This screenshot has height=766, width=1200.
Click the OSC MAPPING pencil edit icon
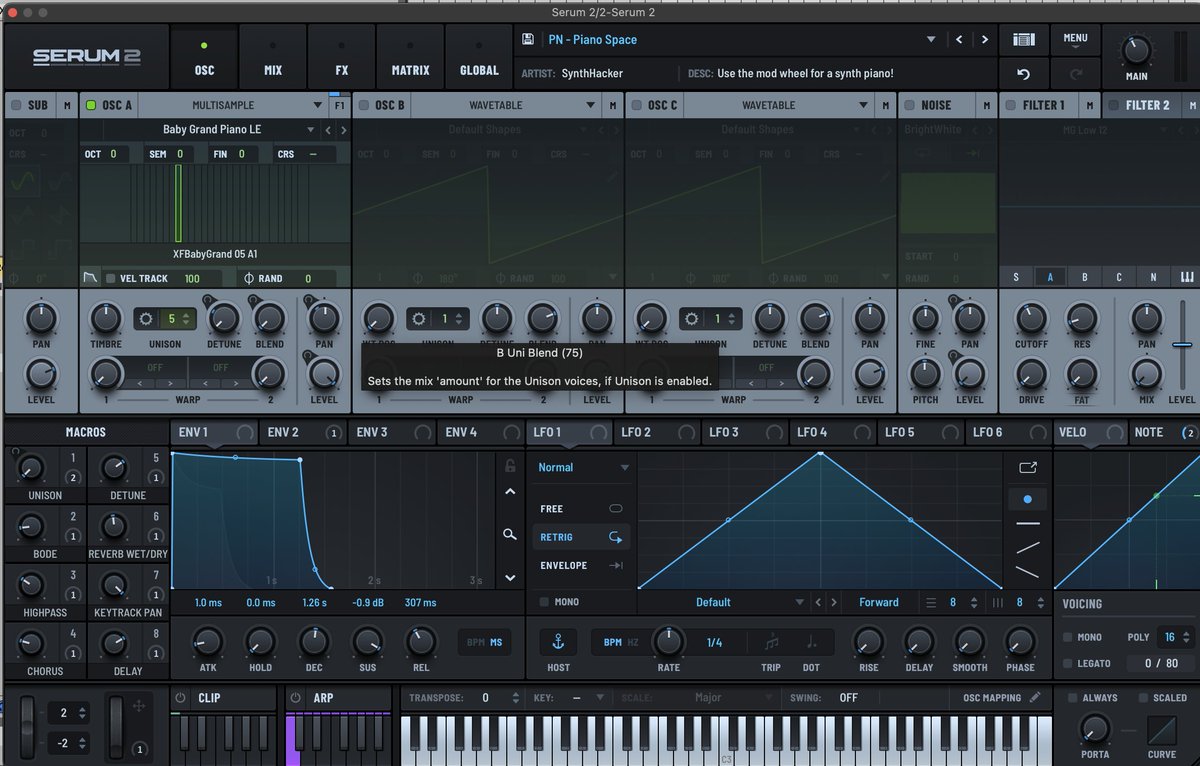[x=1035, y=697]
